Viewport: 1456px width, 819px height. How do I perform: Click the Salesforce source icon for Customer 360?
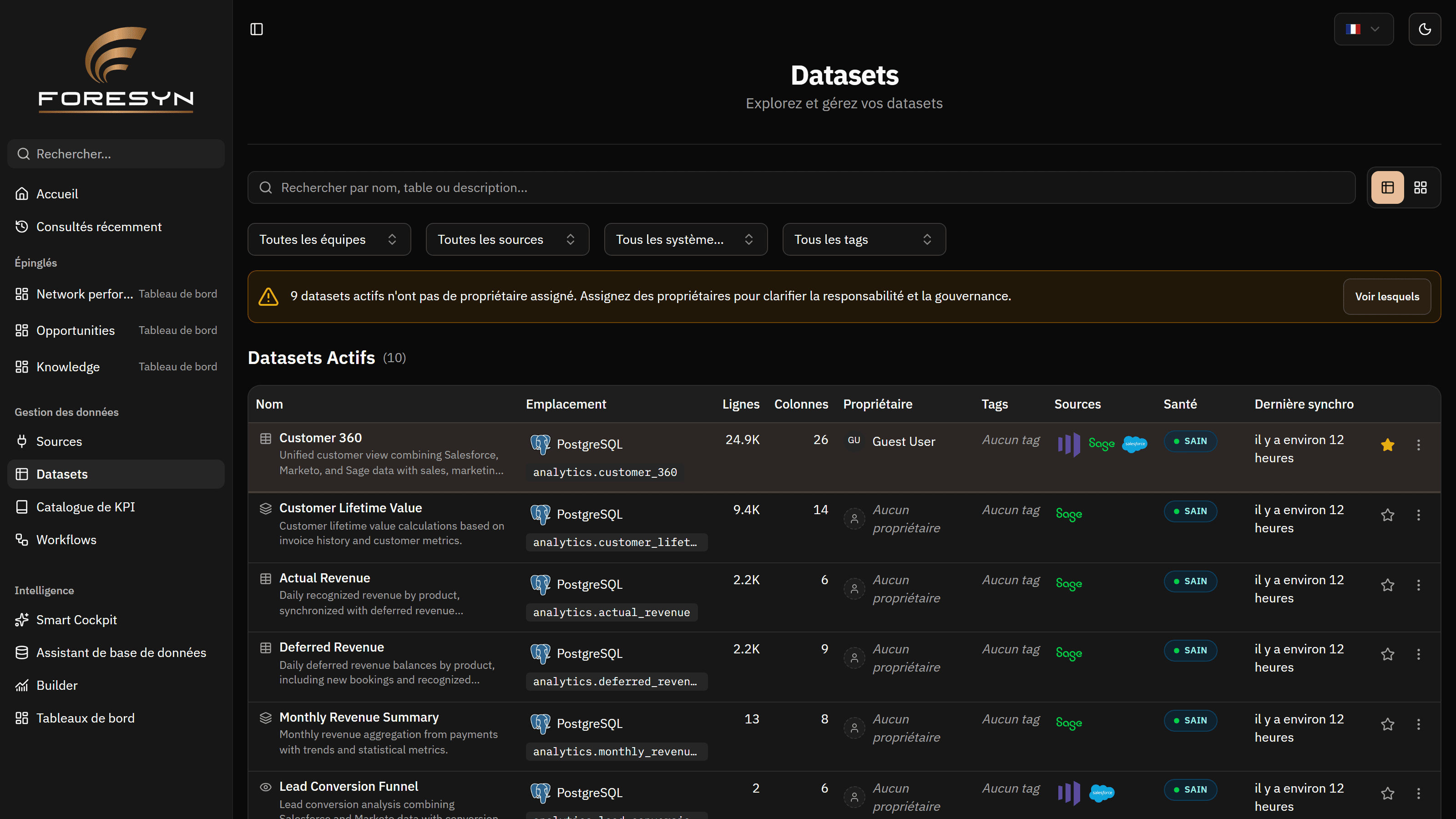(x=1134, y=444)
